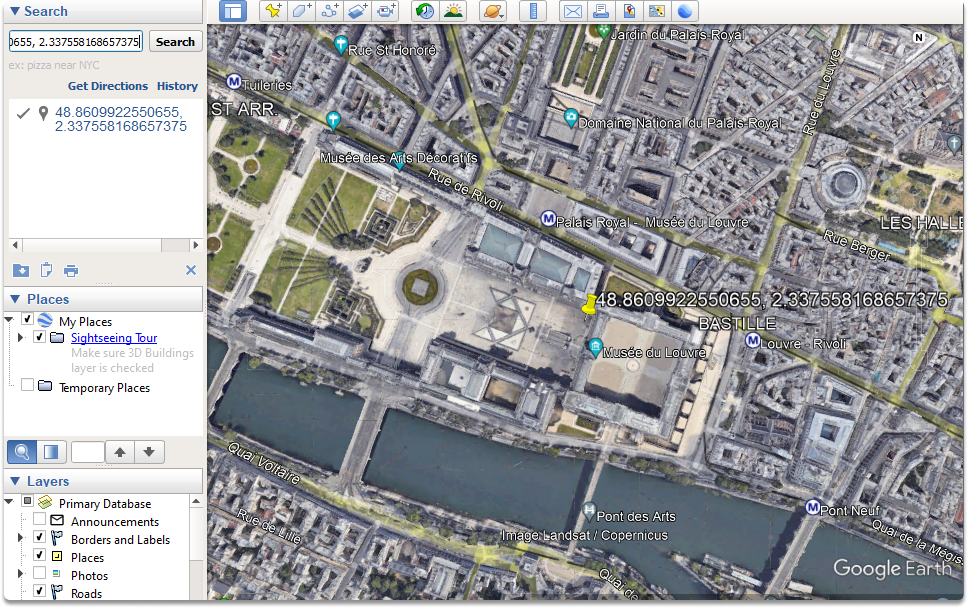Image resolution: width=968 pixels, height=608 pixels.
Task: Show historical imagery clock icon
Action: [425, 11]
